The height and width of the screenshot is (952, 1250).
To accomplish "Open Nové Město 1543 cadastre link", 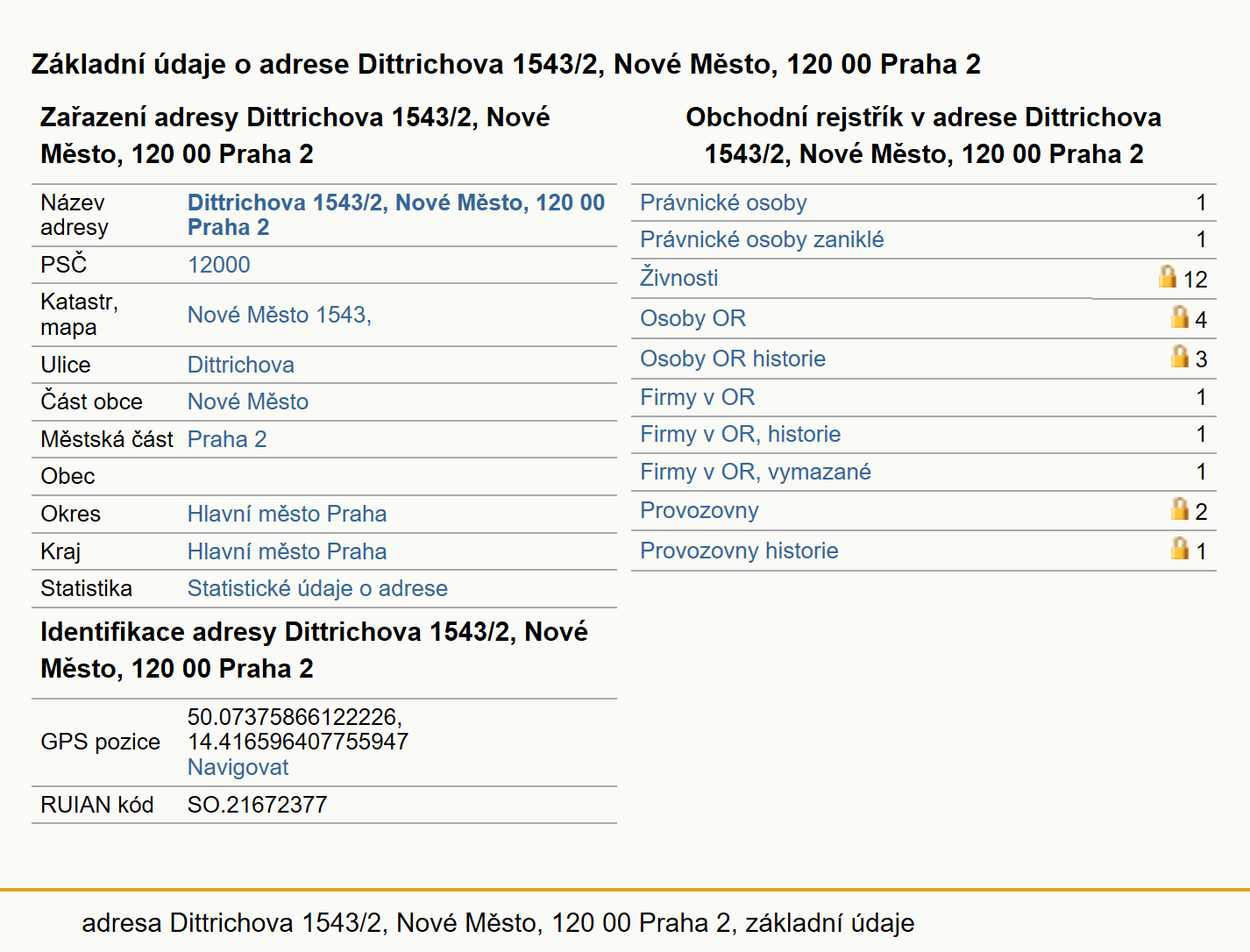I will click(280, 315).
